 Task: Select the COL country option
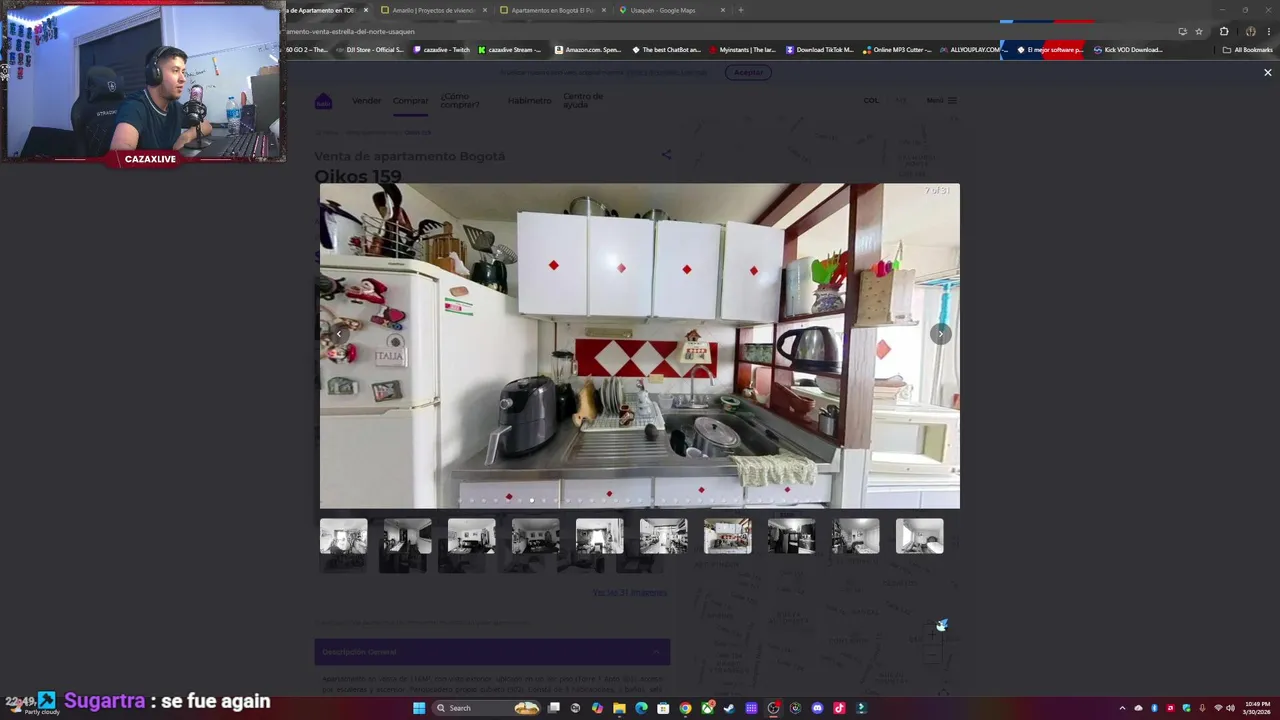(x=871, y=100)
